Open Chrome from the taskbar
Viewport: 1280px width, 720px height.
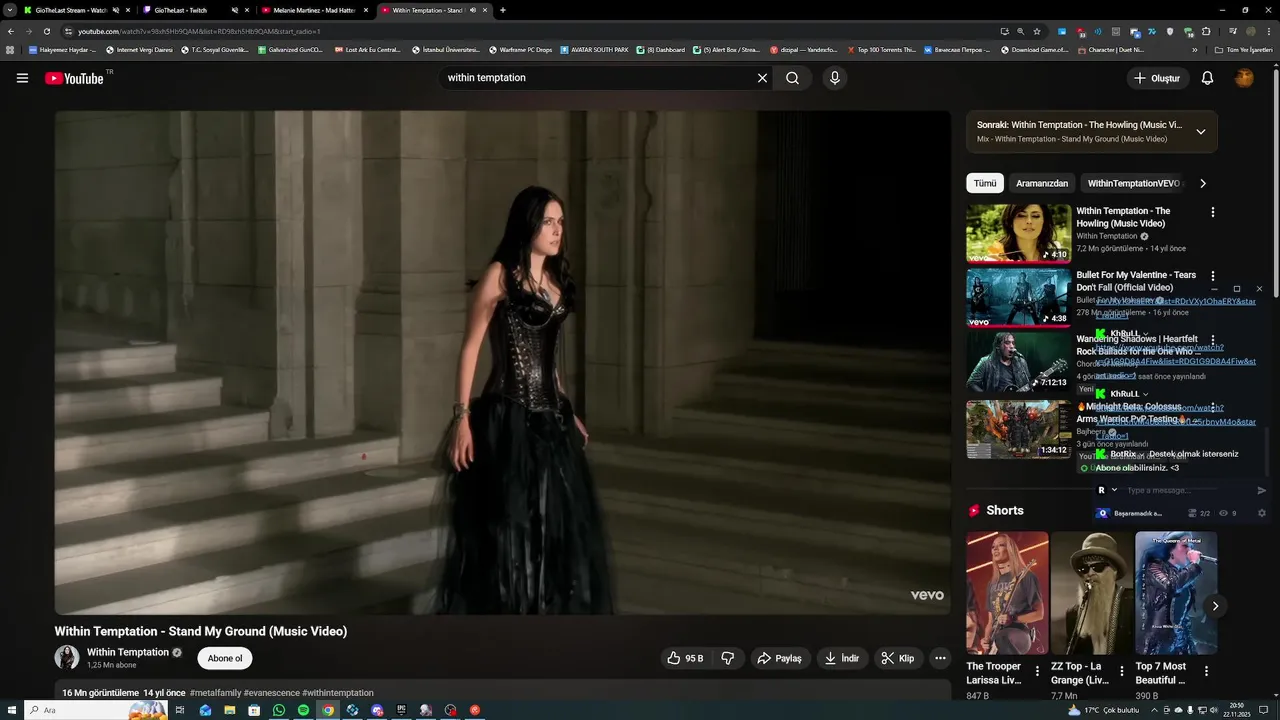click(x=327, y=710)
